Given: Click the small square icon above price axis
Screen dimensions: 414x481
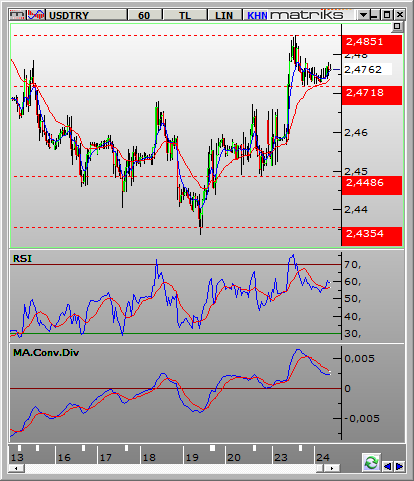Looking at the screenshot, I should 397,26.
